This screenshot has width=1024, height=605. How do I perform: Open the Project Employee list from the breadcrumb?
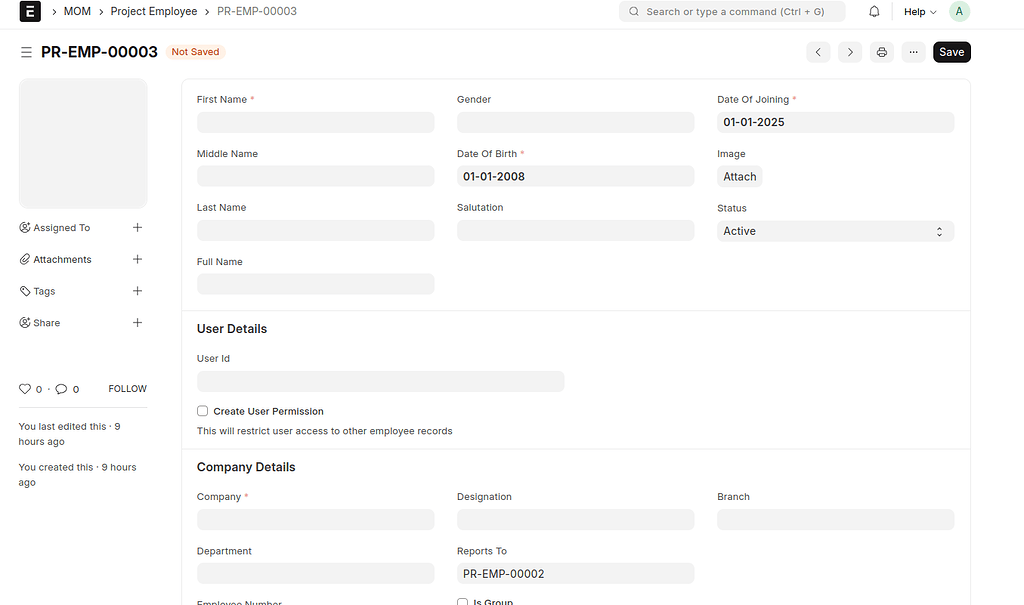tap(153, 11)
